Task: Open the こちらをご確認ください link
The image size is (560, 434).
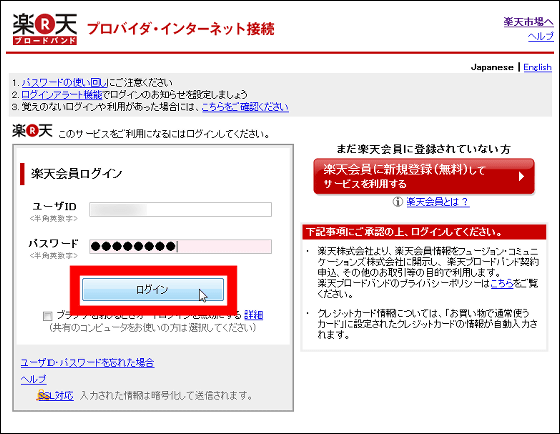Action: point(245,107)
